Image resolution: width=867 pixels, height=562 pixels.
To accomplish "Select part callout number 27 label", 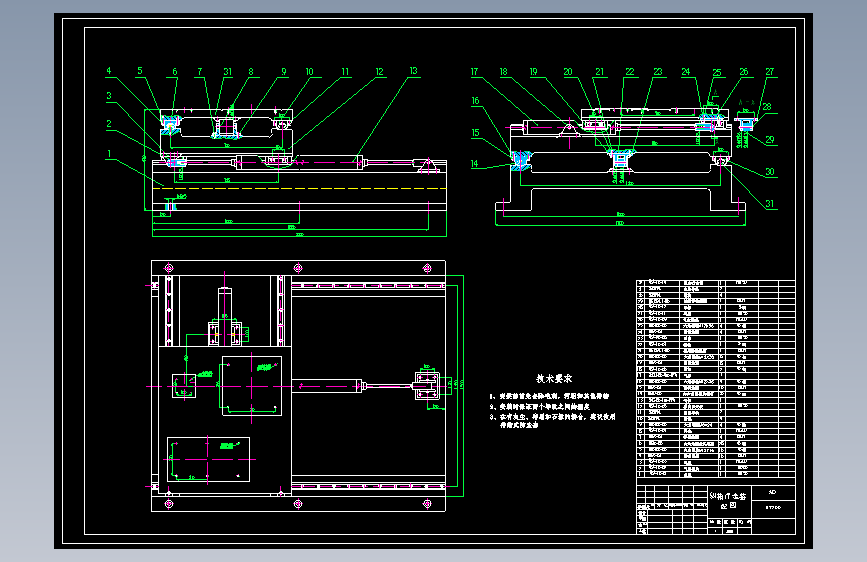I will (770, 72).
